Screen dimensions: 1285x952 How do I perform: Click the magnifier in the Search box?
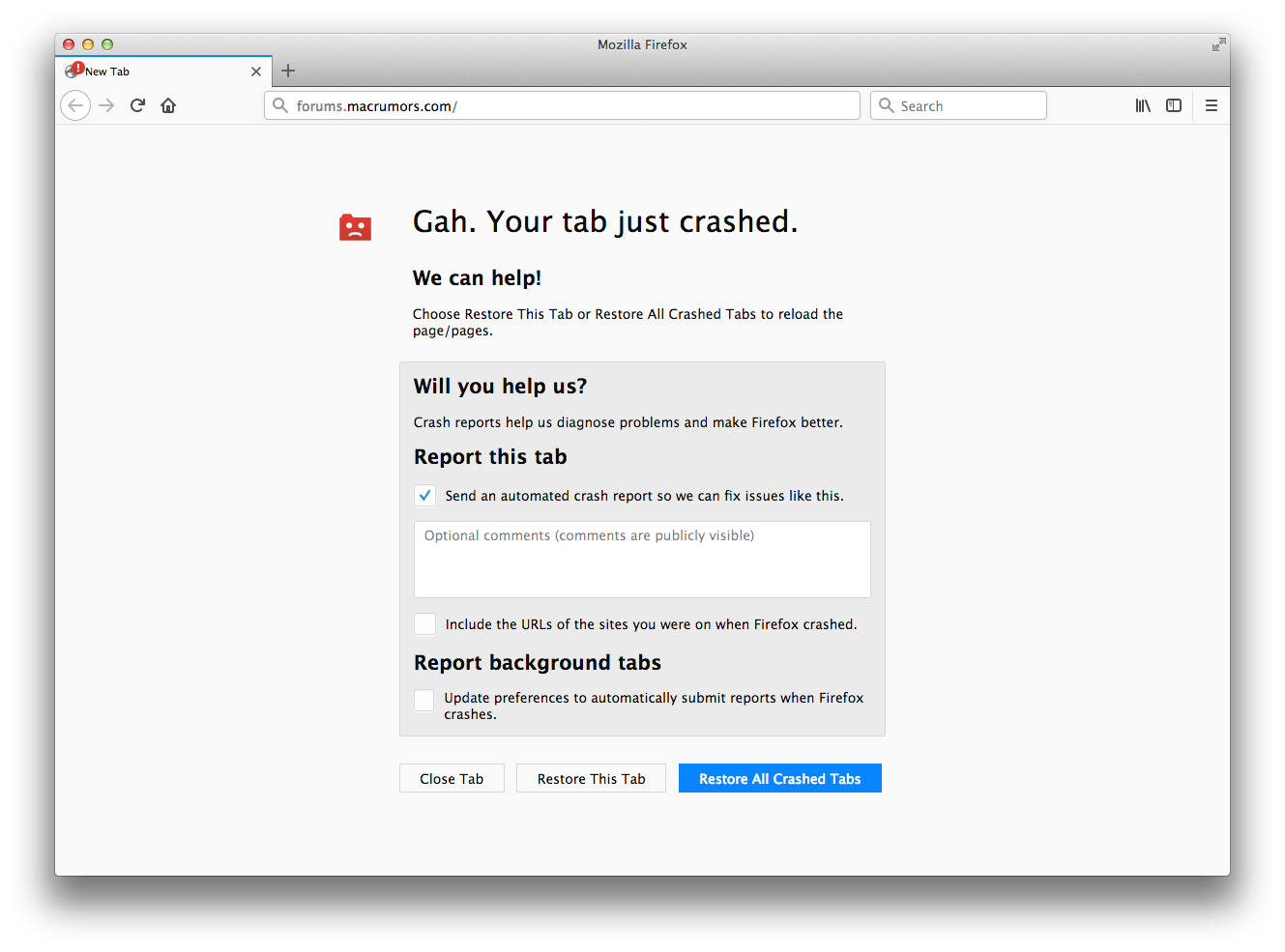pos(886,105)
